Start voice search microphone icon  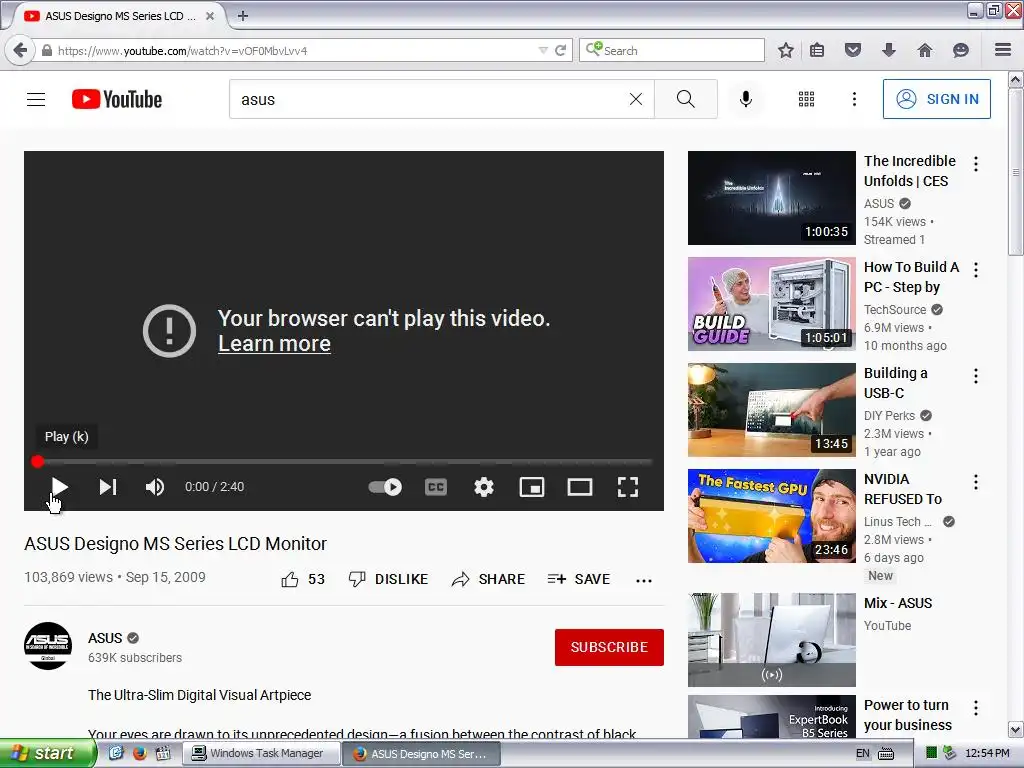[x=746, y=99]
